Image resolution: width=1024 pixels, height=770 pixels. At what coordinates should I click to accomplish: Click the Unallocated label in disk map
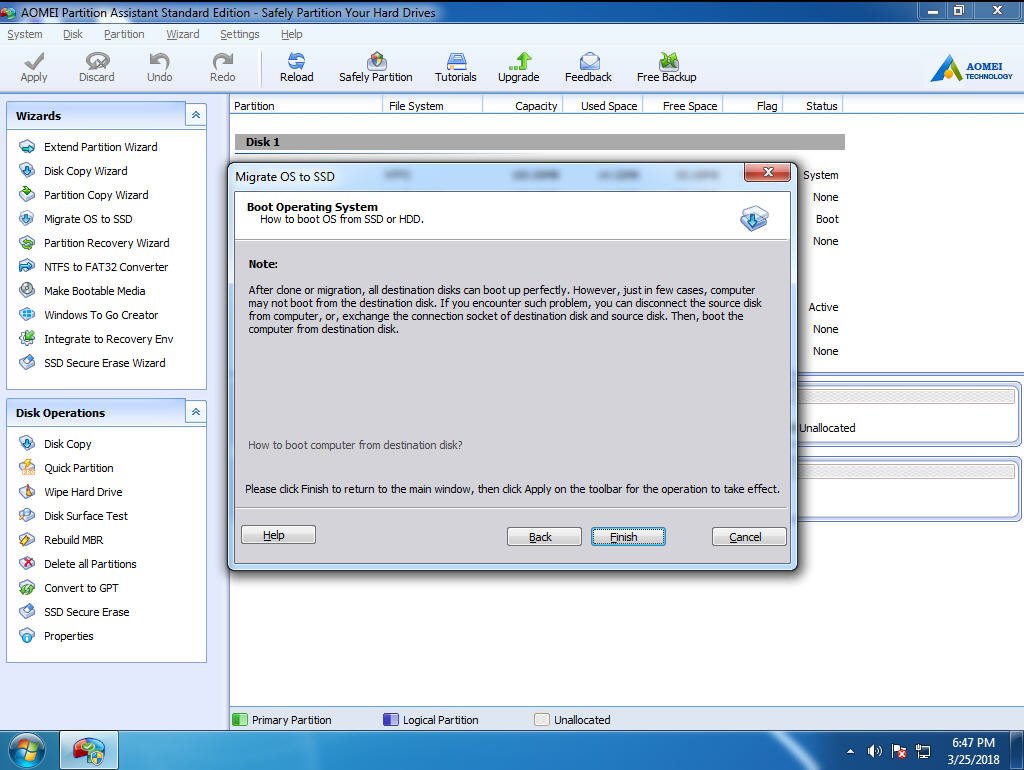click(x=827, y=428)
